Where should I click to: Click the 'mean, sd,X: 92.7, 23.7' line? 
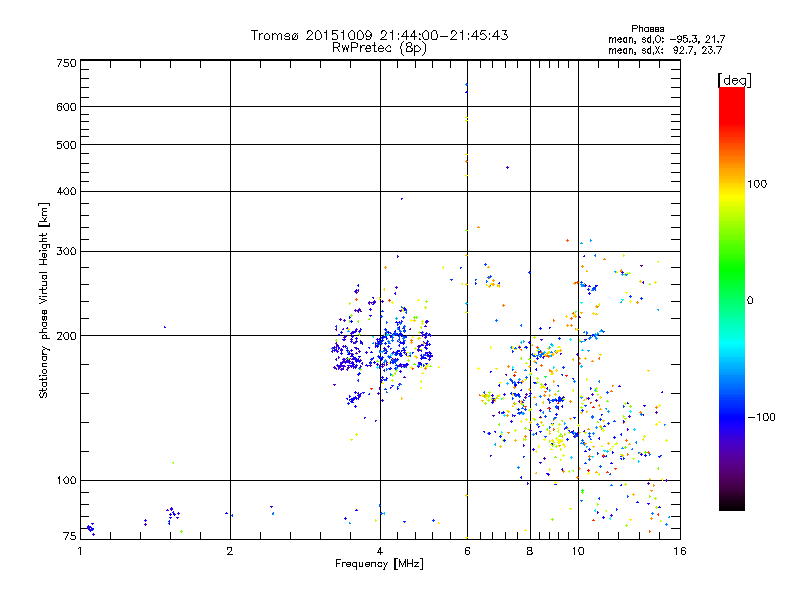coord(665,50)
